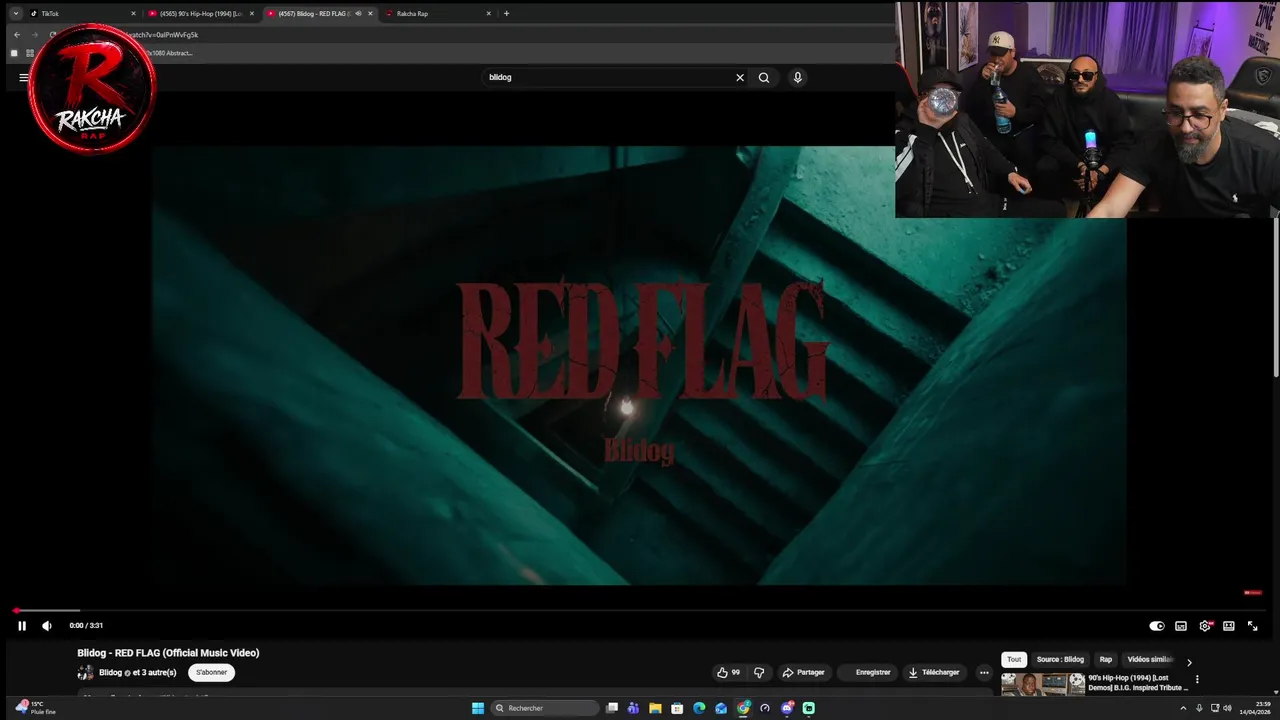Open the more actions ellipsis menu
Image resolution: width=1280 pixels, height=720 pixels.
tap(984, 672)
